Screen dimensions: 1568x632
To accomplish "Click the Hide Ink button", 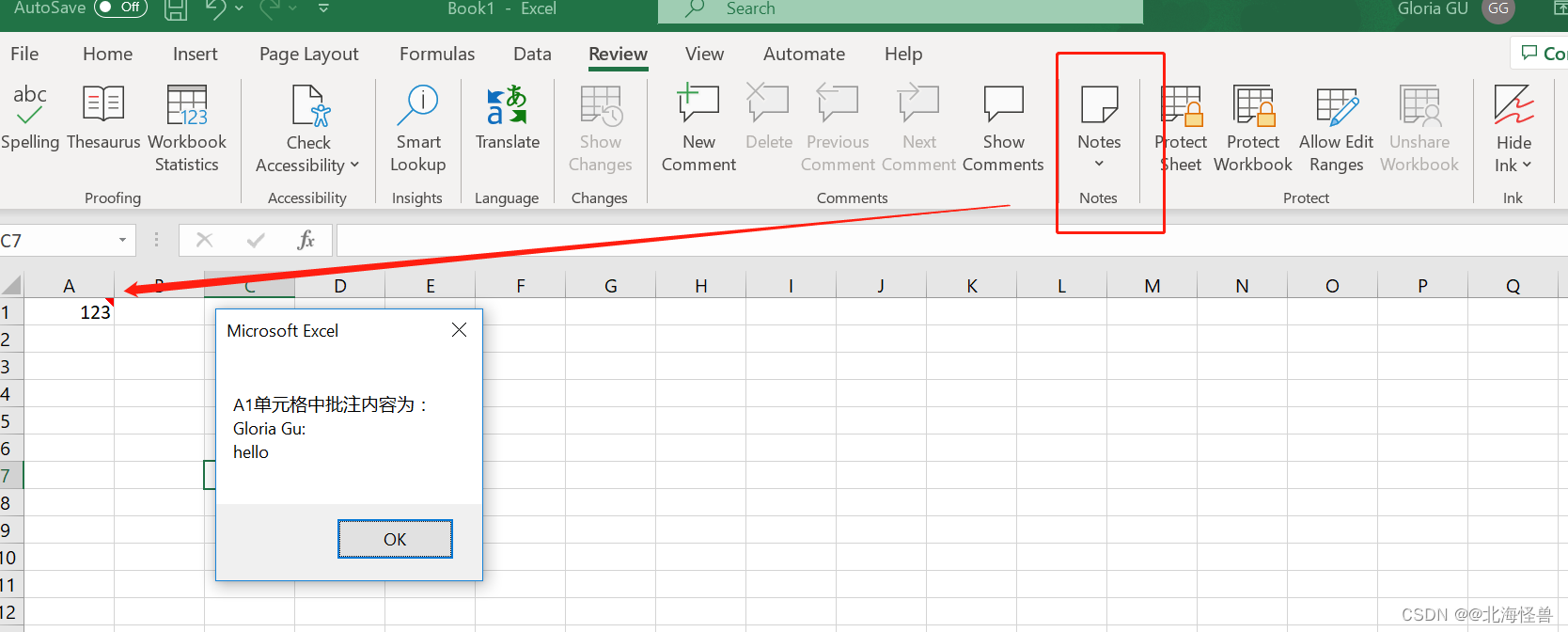I will pyautogui.click(x=1513, y=129).
